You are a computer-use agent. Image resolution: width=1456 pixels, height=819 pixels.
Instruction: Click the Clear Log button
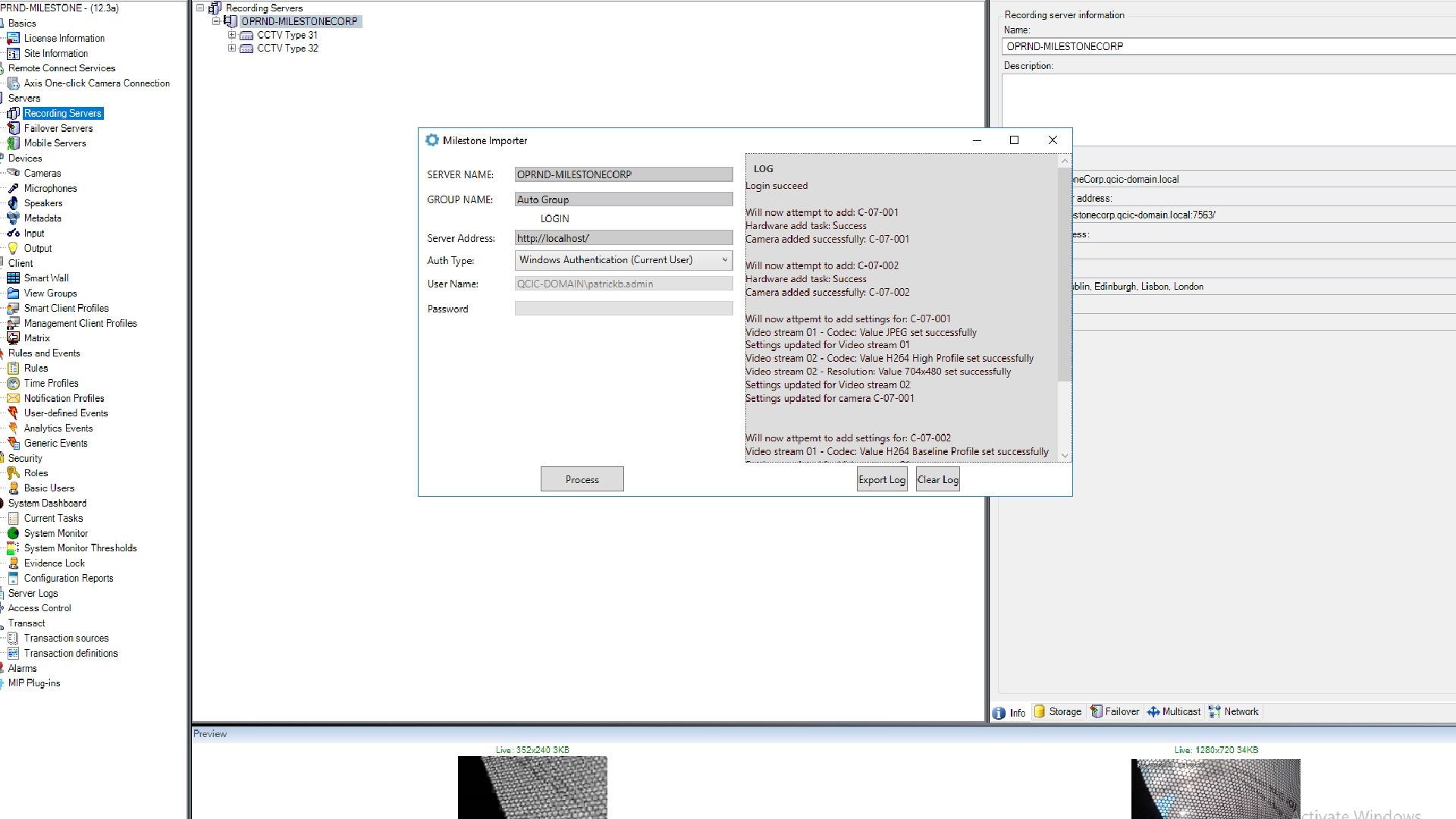(938, 479)
